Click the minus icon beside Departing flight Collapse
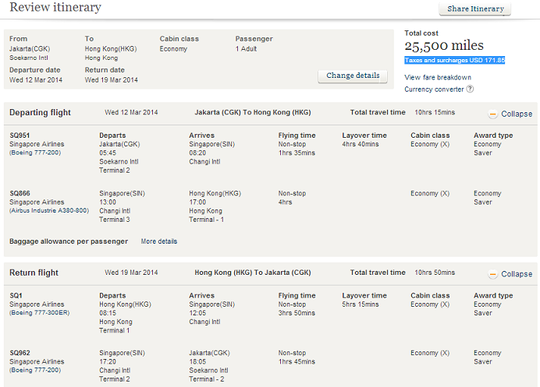Screen dimensions: 540x387 point(493,114)
